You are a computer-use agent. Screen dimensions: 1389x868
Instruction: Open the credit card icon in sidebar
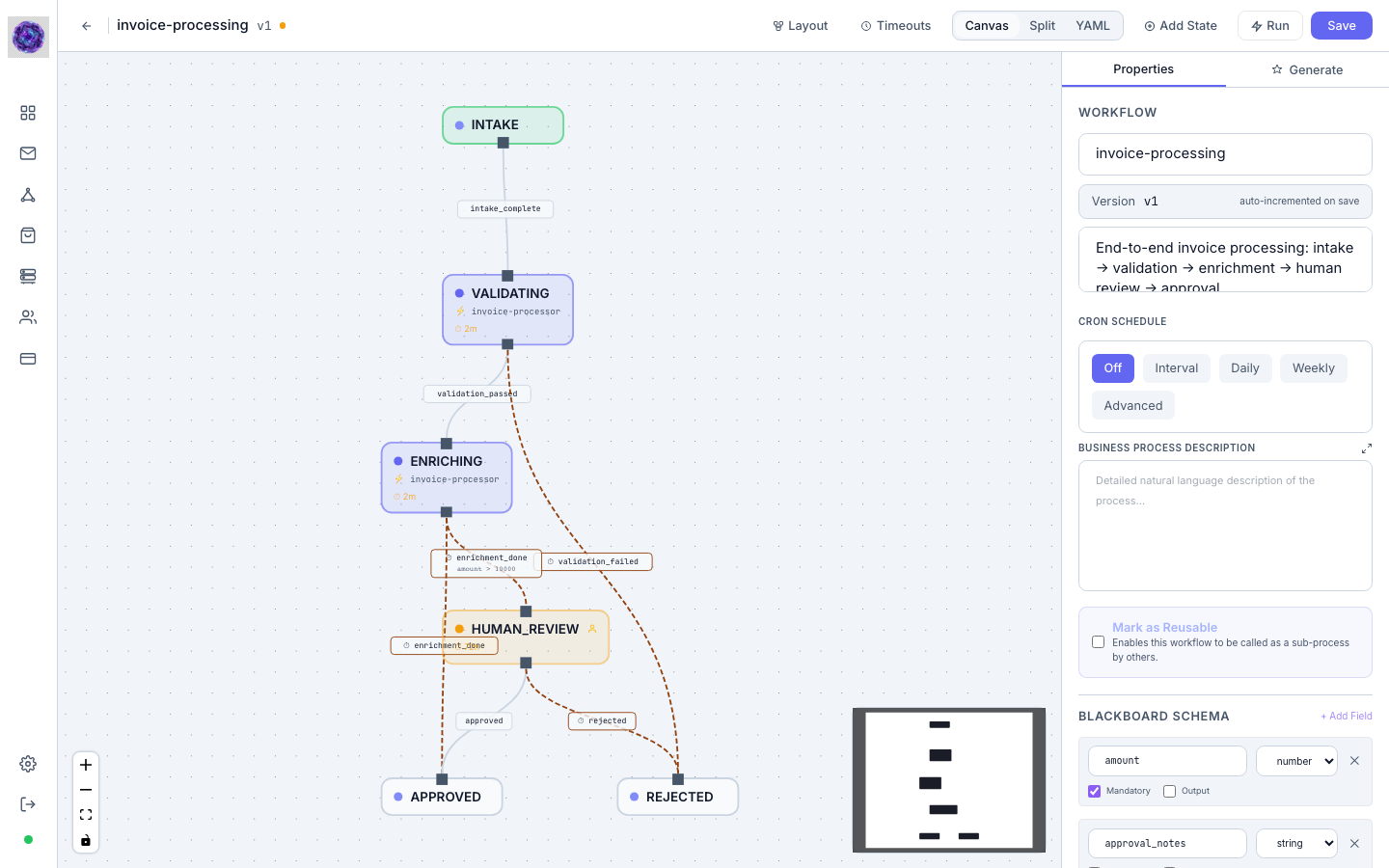28,359
